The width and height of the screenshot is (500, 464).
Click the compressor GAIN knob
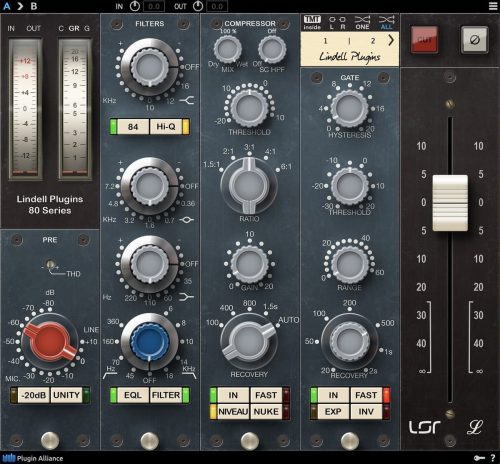[x=249, y=264]
